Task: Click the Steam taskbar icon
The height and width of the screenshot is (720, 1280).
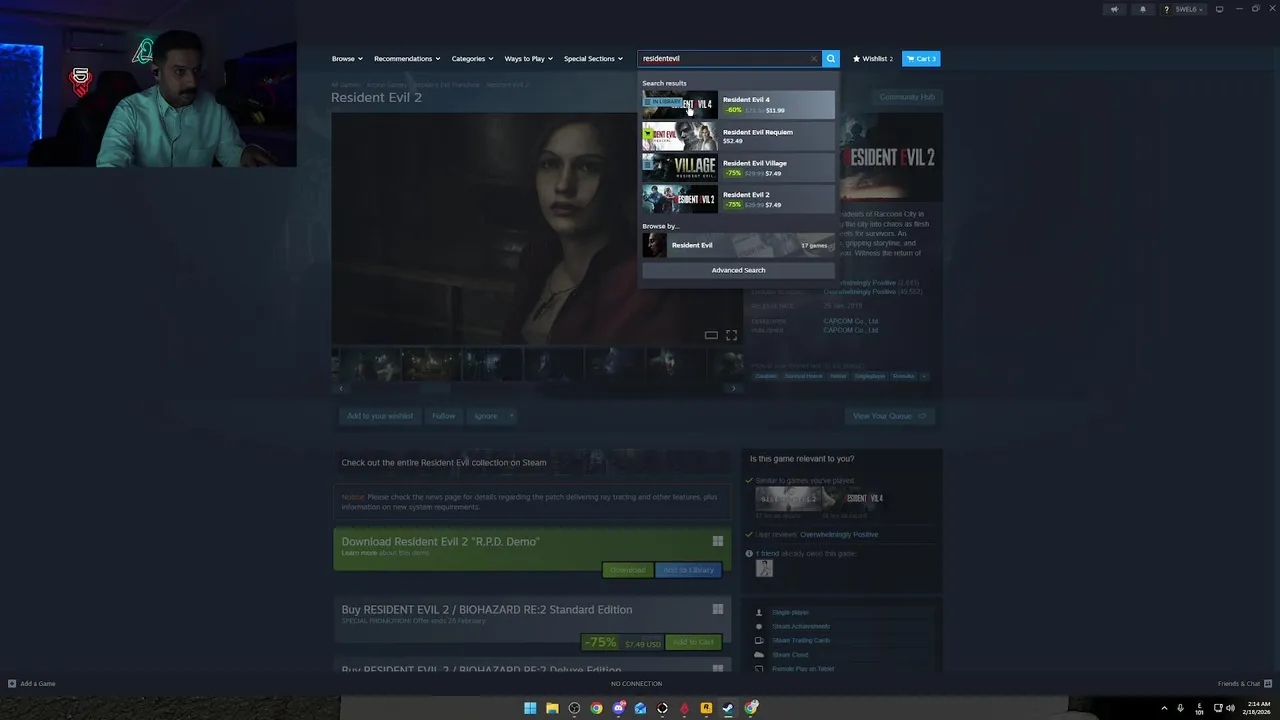Action: pyautogui.click(x=728, y=708)
